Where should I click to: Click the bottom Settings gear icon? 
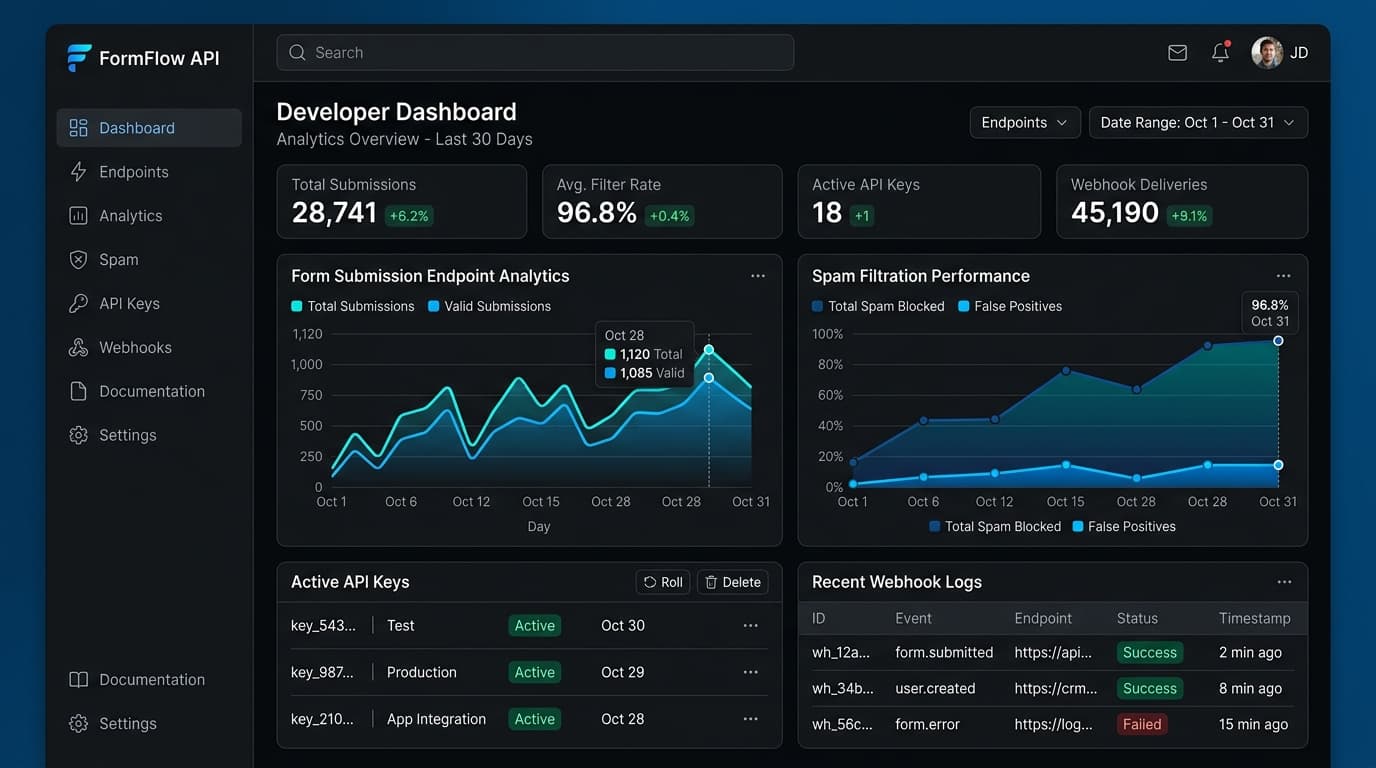pyautogui.click(x=78, y=724)
